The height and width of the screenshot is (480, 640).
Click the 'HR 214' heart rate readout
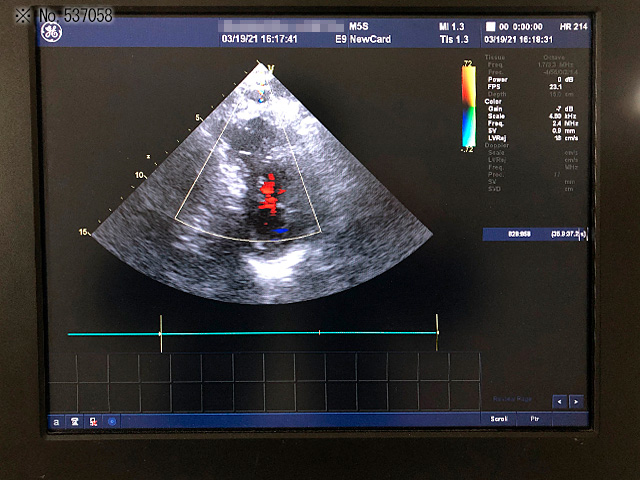(573, 27)
